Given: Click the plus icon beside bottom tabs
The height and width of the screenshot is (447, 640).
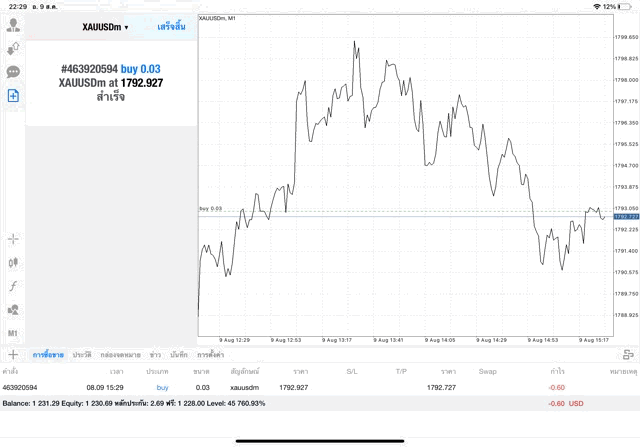Looking at the screenshot, I should [x=13, y=354].
